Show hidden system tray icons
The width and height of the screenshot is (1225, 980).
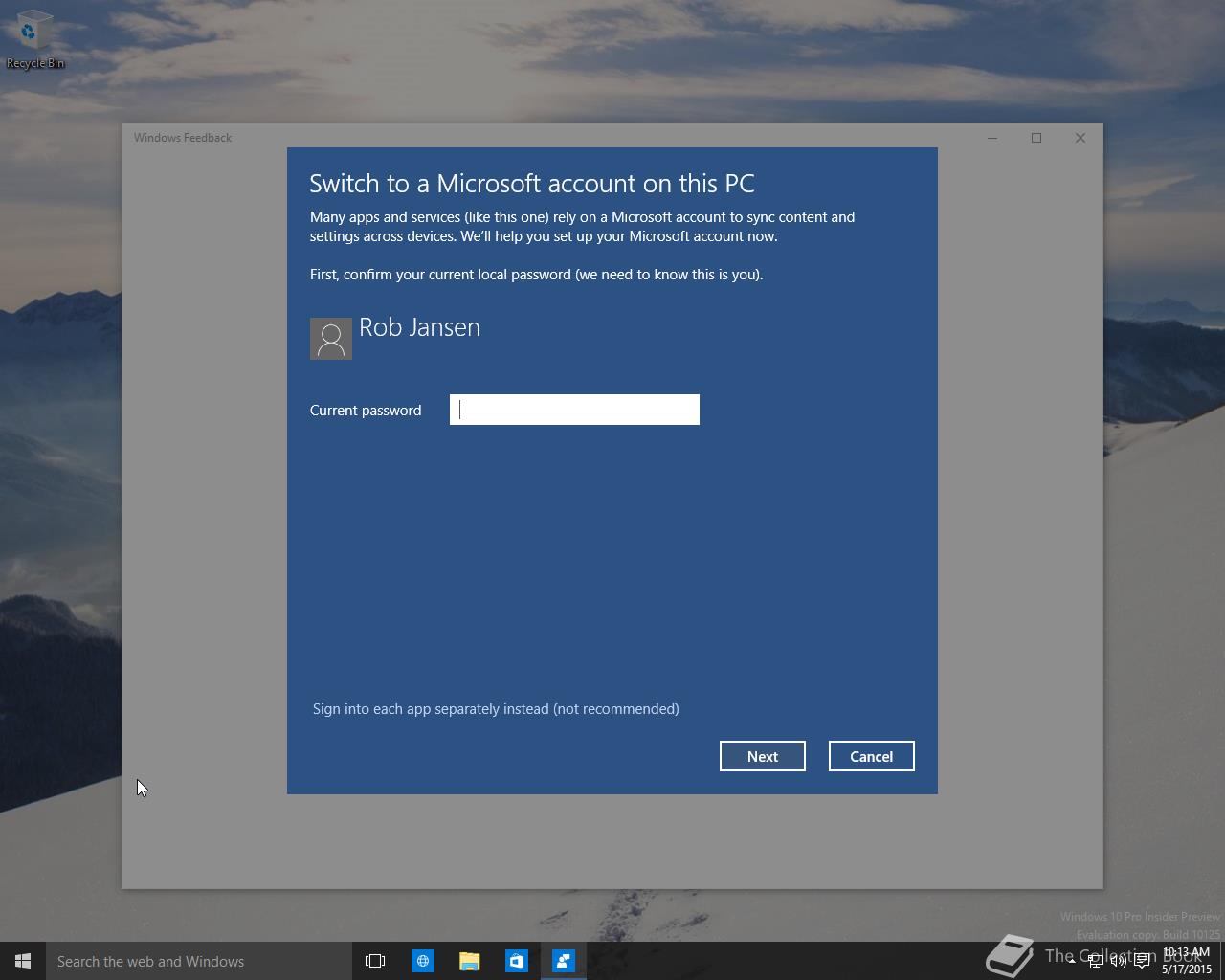tap(1071, 961)
